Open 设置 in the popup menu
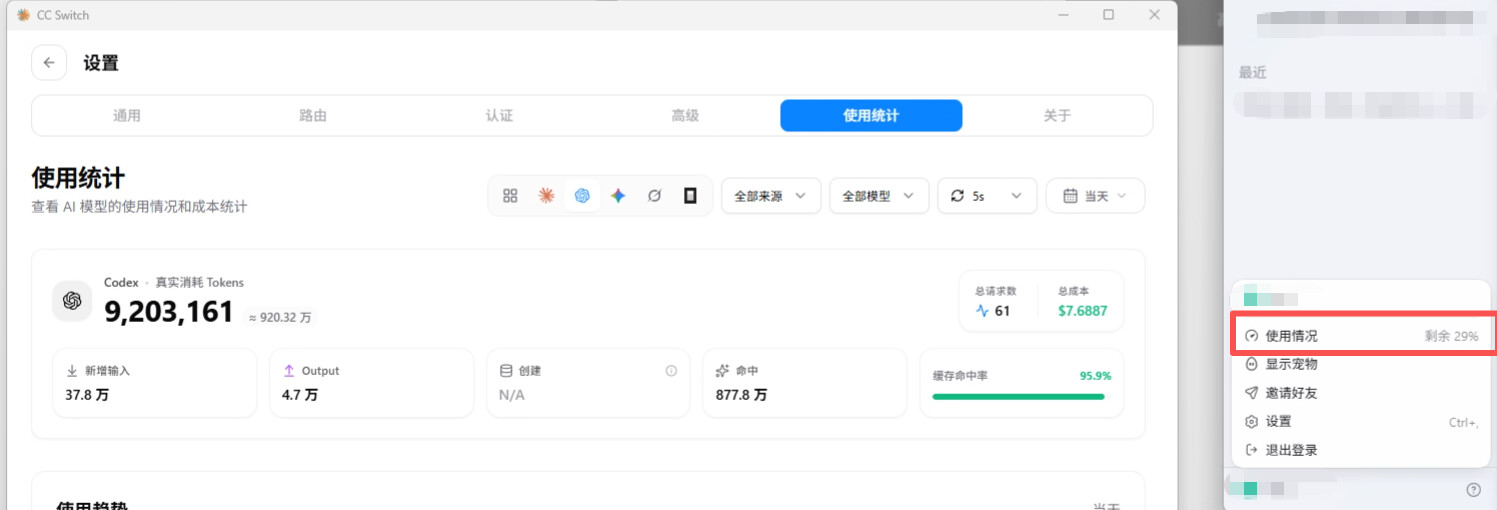 point(1363,422)
